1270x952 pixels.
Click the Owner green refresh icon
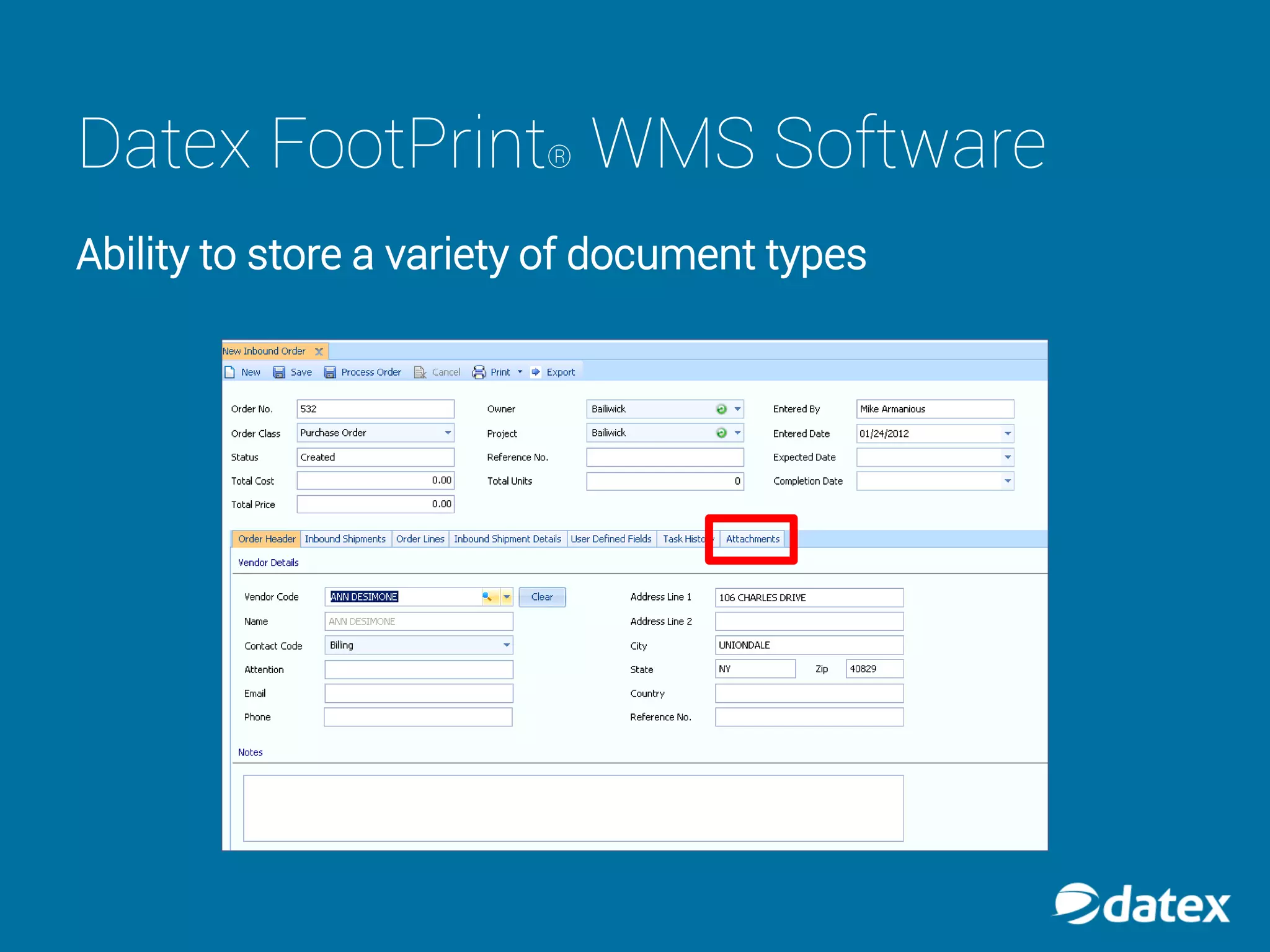pos(721,409)
